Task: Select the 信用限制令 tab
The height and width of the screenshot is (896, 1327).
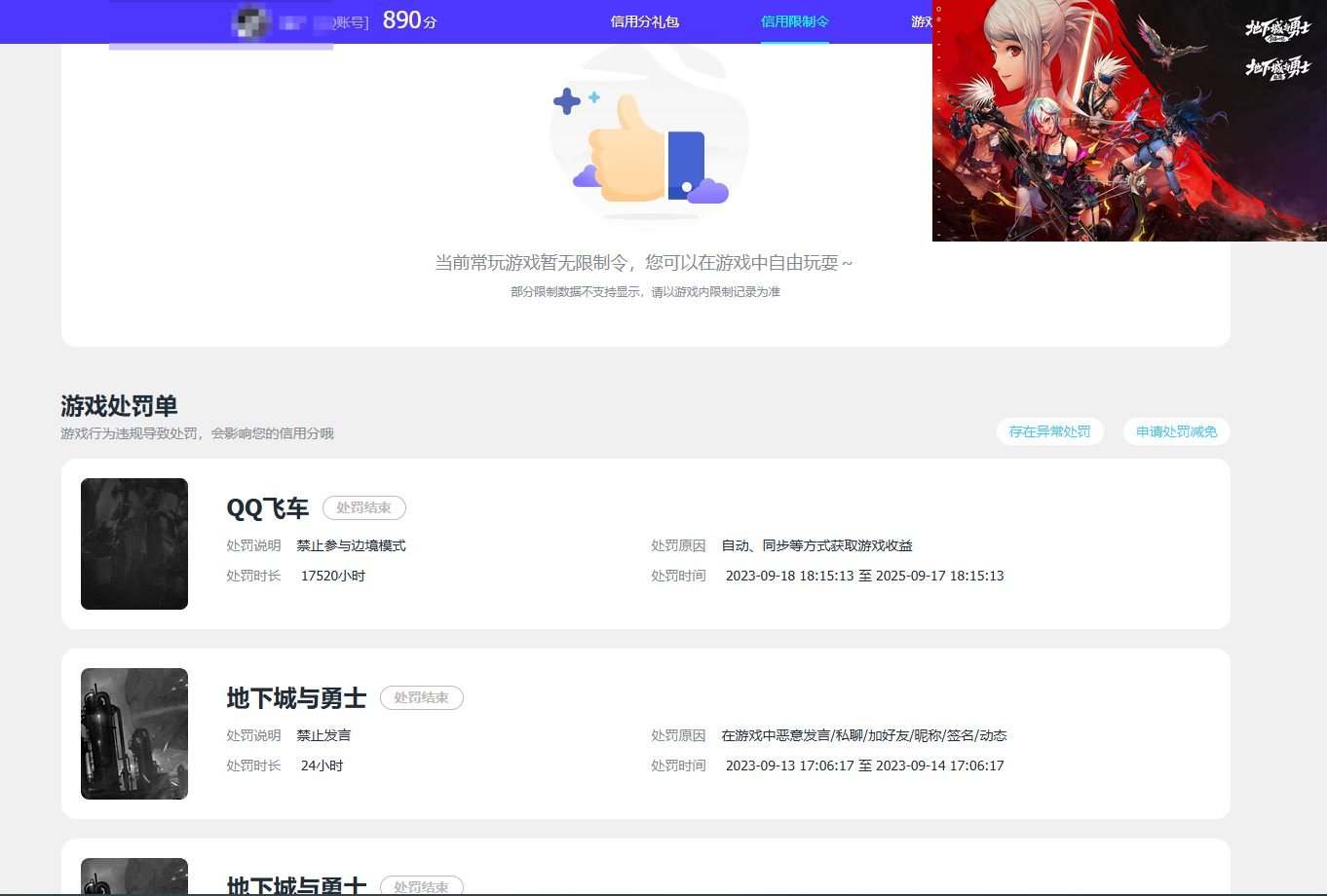Action: (x=795, y=21)
